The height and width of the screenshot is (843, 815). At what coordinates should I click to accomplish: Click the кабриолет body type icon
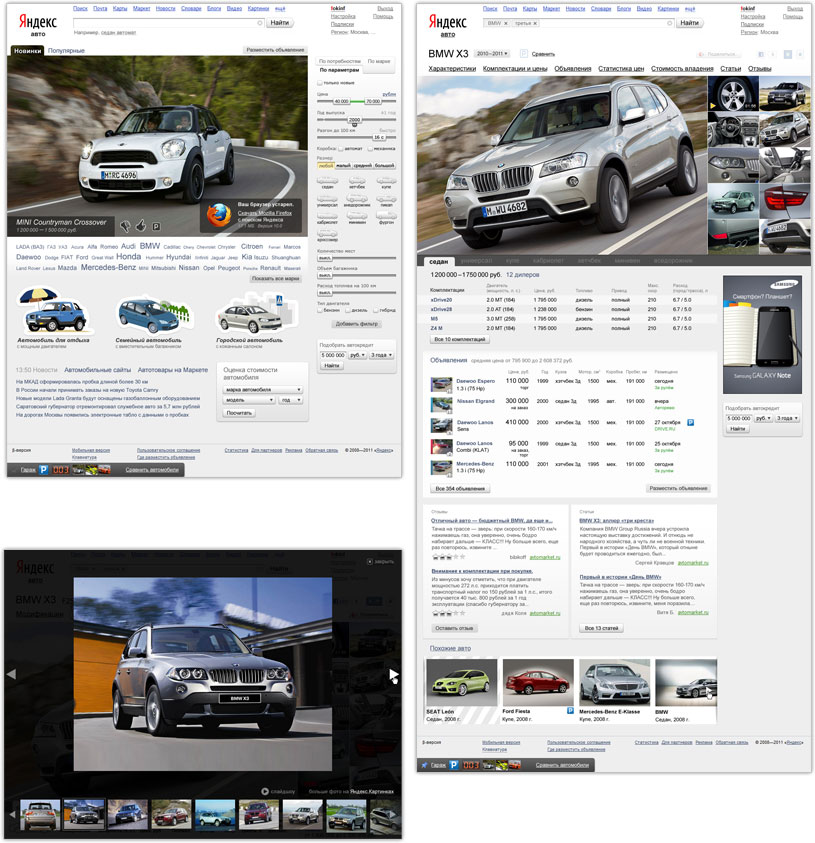point(327,215)
